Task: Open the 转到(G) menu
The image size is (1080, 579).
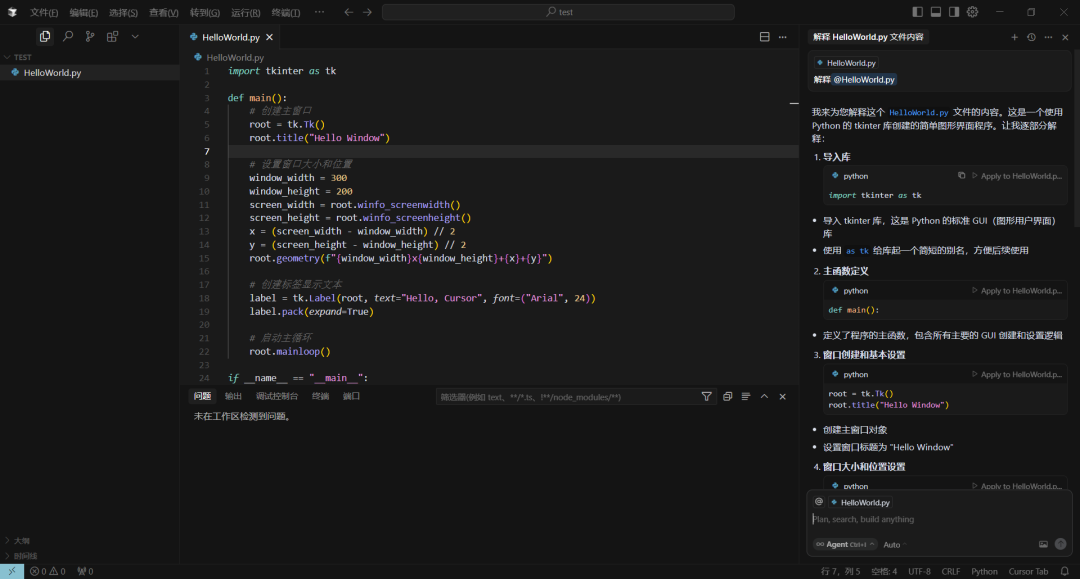Action: [x=205, y=12]
